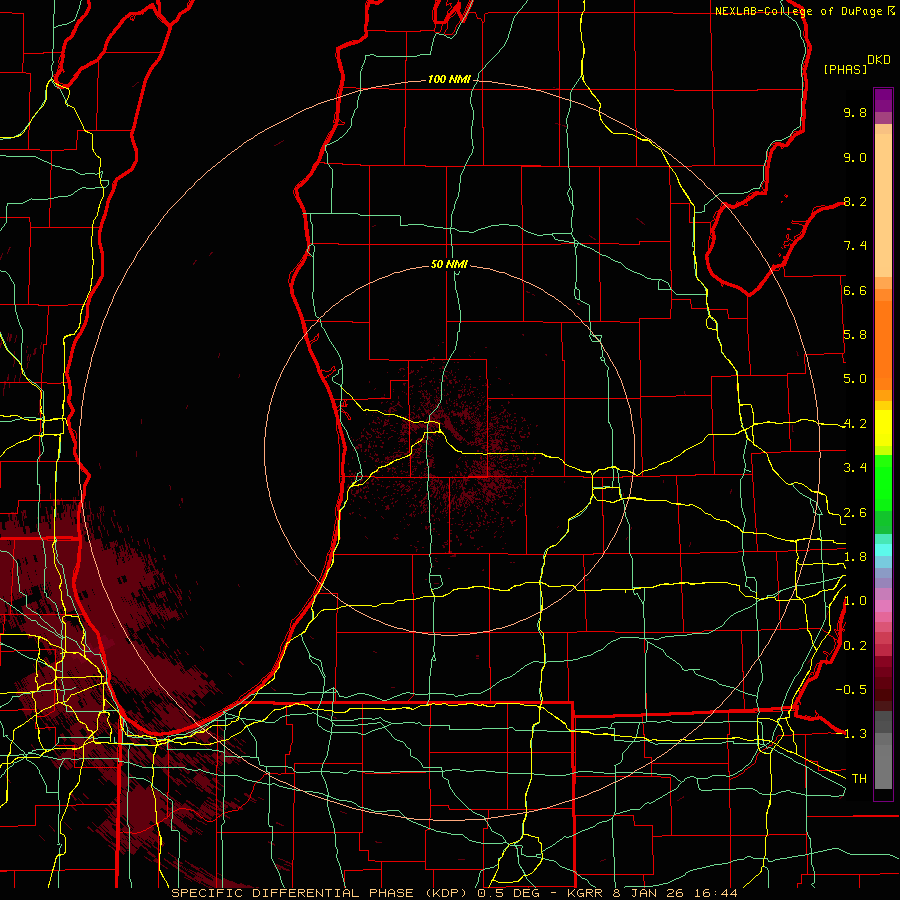Click the 1.8 scale value

[855, 557]
